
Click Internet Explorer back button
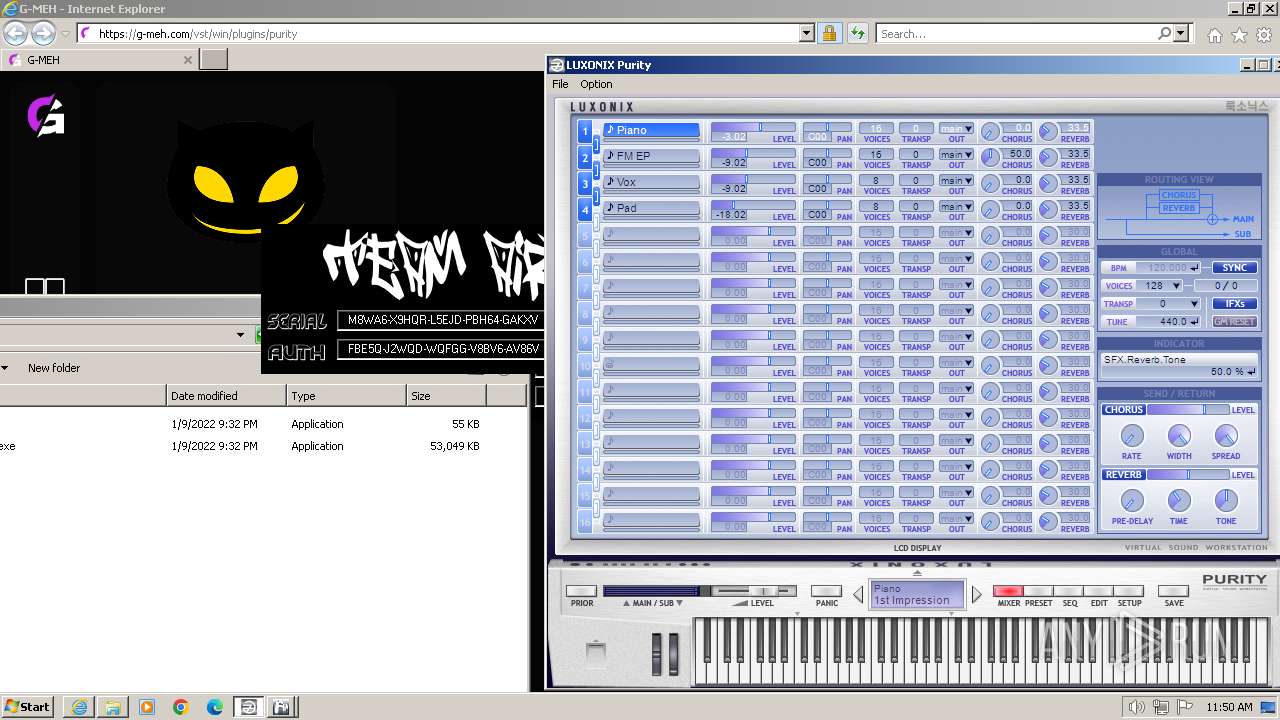15,33
